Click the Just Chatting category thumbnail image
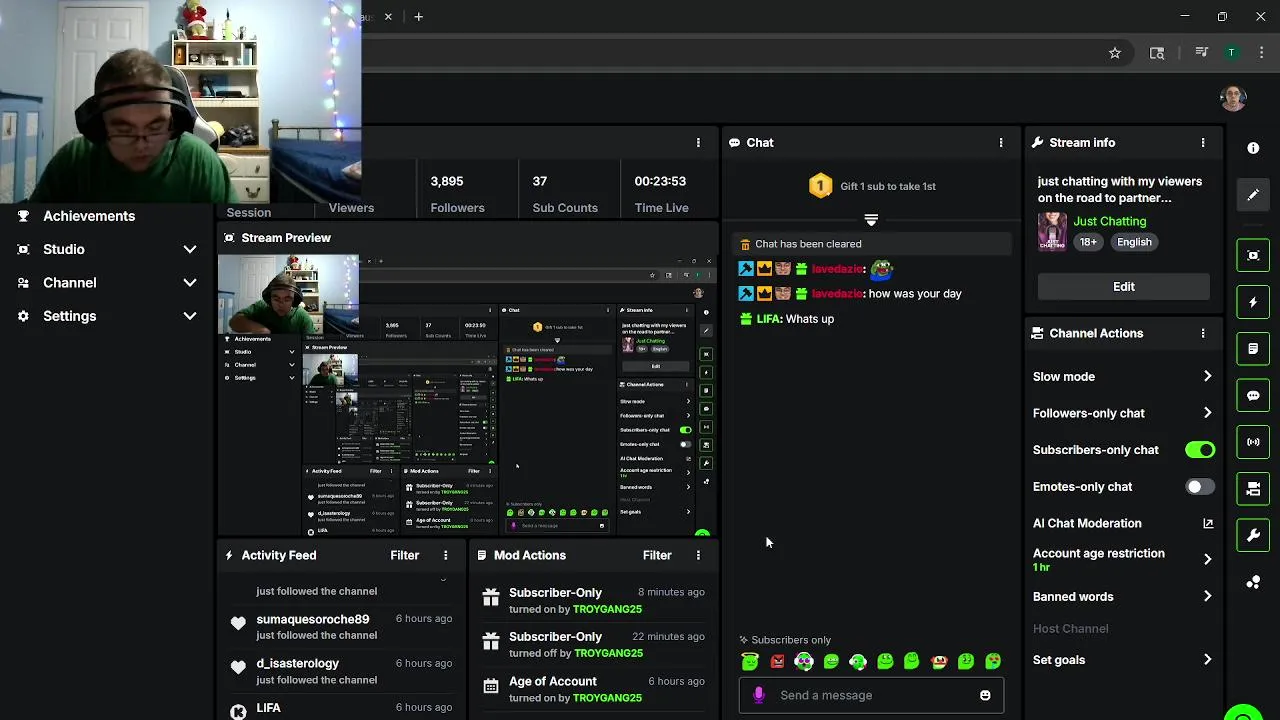This screenshot has width=1280, height=720. click(x=1052, y=231)
